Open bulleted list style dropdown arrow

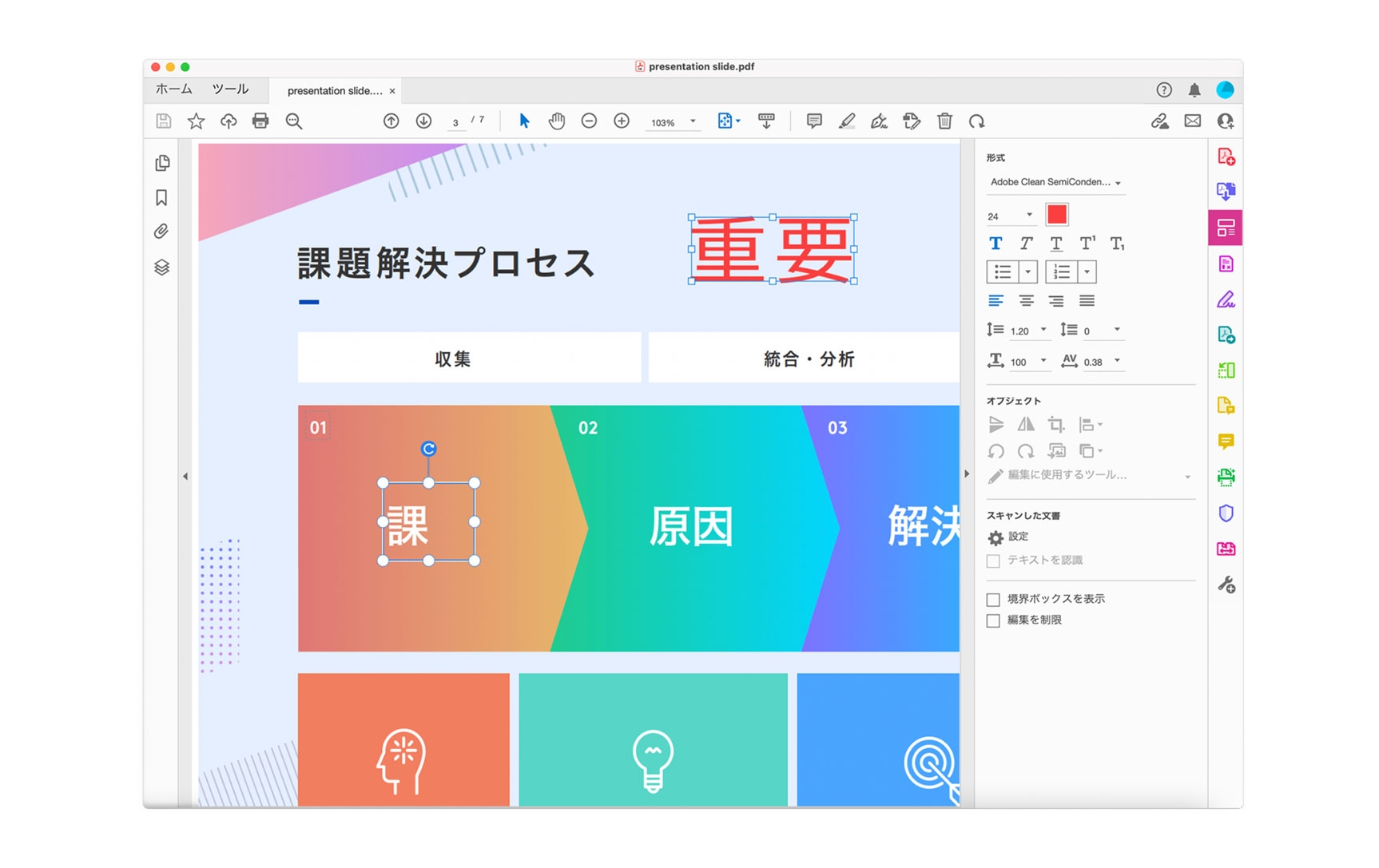1028,272
